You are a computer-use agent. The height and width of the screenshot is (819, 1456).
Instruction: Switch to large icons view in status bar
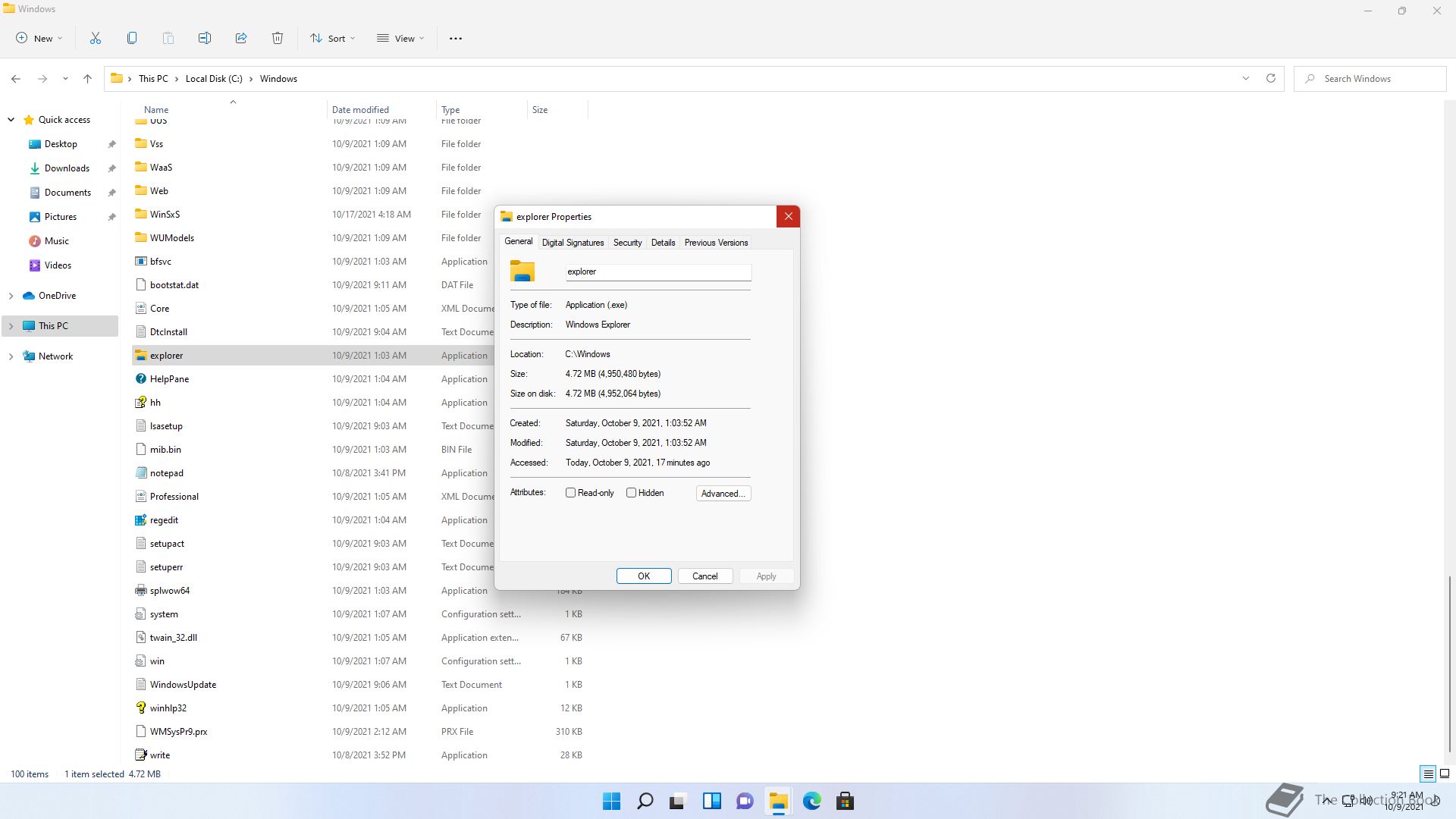click(x=1445, y=774)
